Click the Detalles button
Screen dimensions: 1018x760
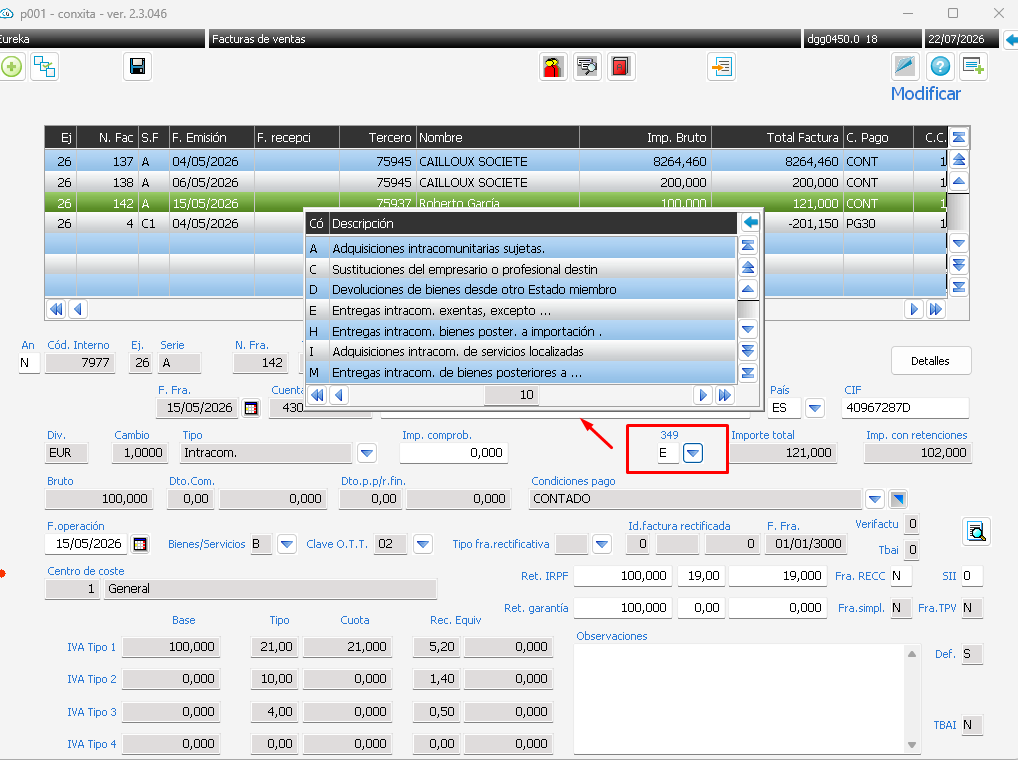click(930, 361)
